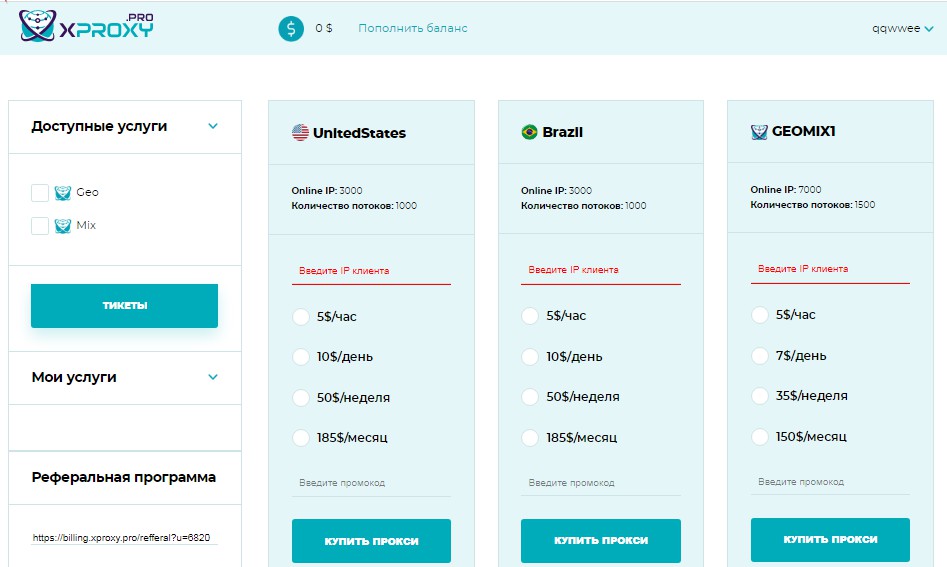Image resolution: width=947 pixels, height=567 pixels.
Task: Select 35$/неделя for GEOMIX1
Action: [760, 396]
